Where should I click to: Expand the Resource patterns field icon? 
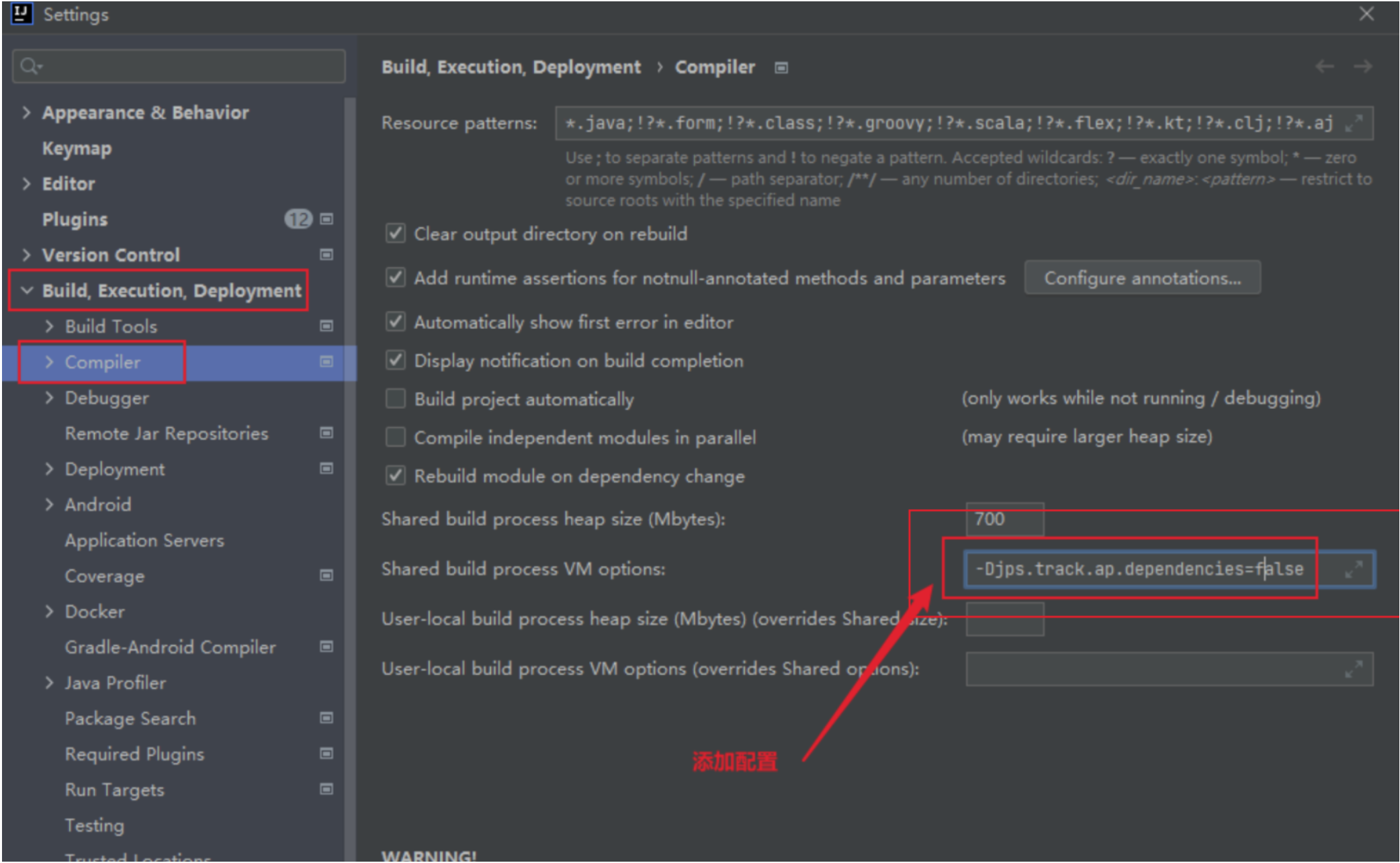coord(1353,124)
